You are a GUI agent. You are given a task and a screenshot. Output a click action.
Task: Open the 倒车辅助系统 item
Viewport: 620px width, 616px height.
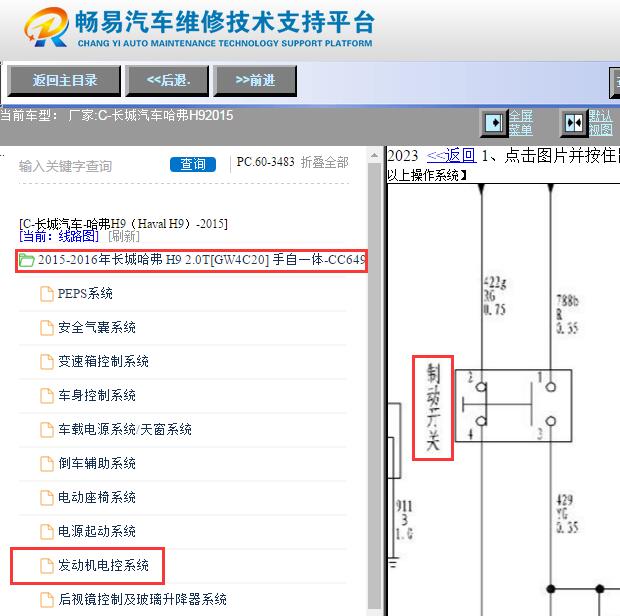(x=97, y=463)
